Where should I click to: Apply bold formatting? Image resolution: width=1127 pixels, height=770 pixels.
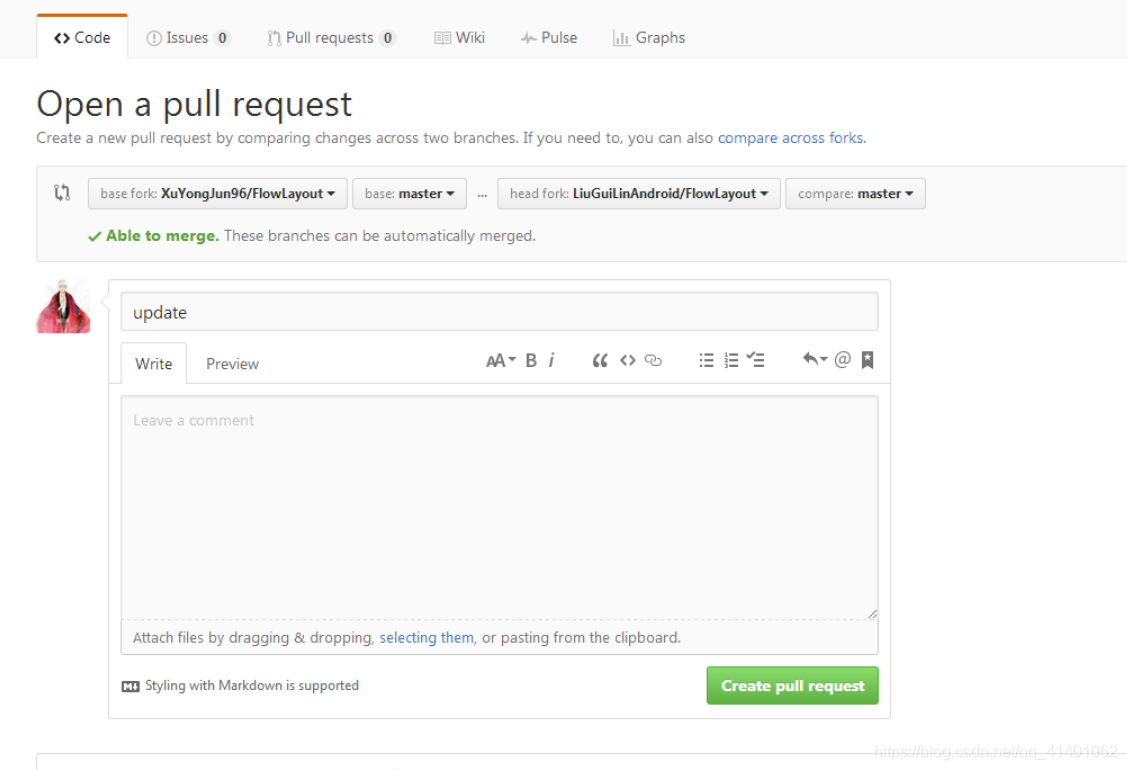tap(531, 360)
